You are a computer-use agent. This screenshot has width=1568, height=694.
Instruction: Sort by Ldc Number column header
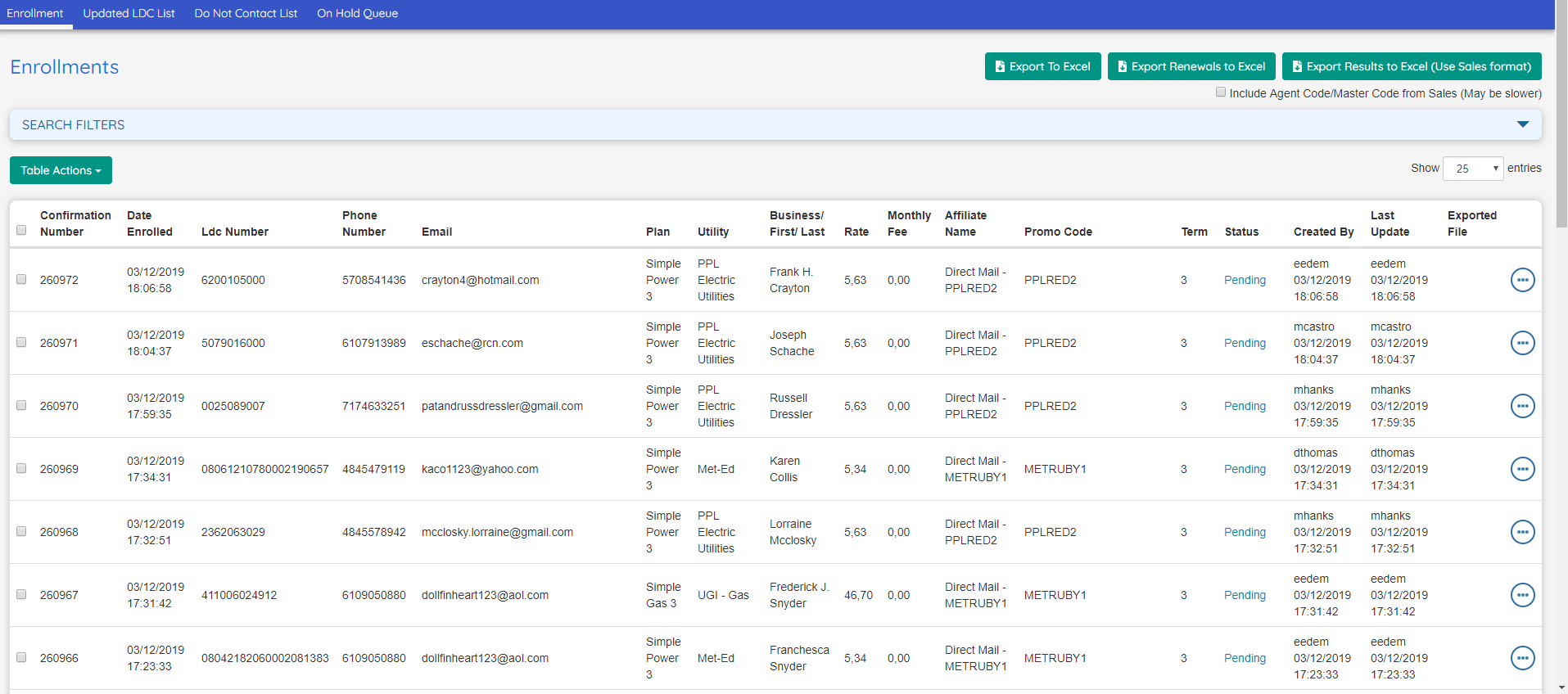235,232
